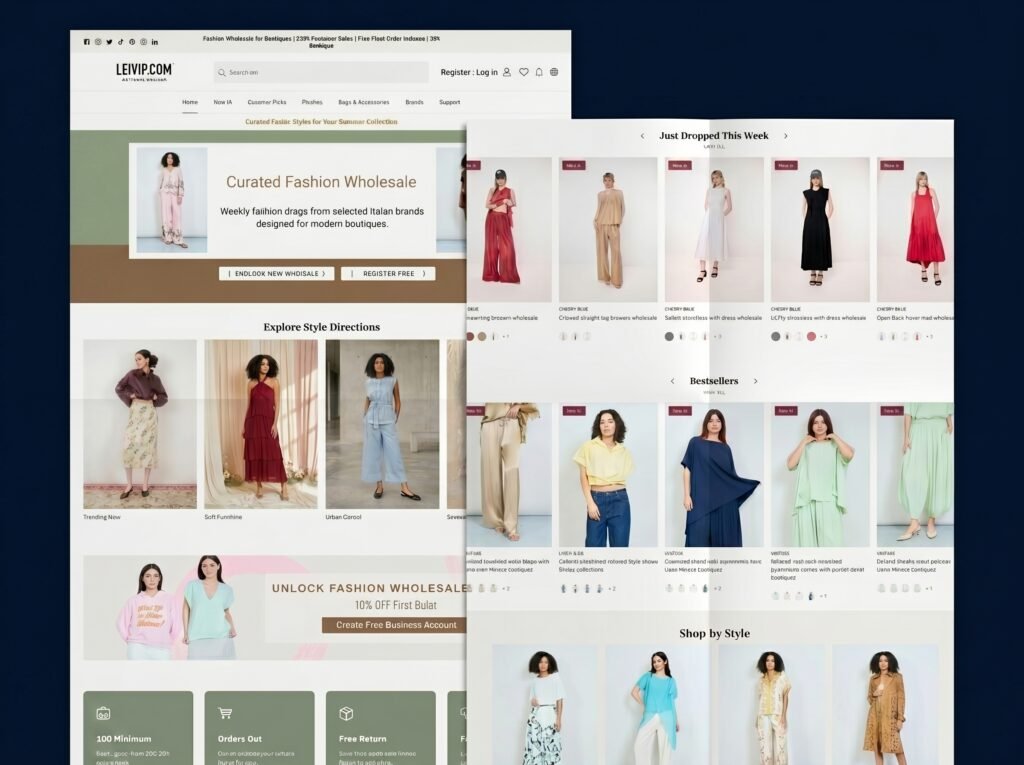Open the white sleeveless dress product
Screen dimensions: 1024x765
[x=714, y=229]
